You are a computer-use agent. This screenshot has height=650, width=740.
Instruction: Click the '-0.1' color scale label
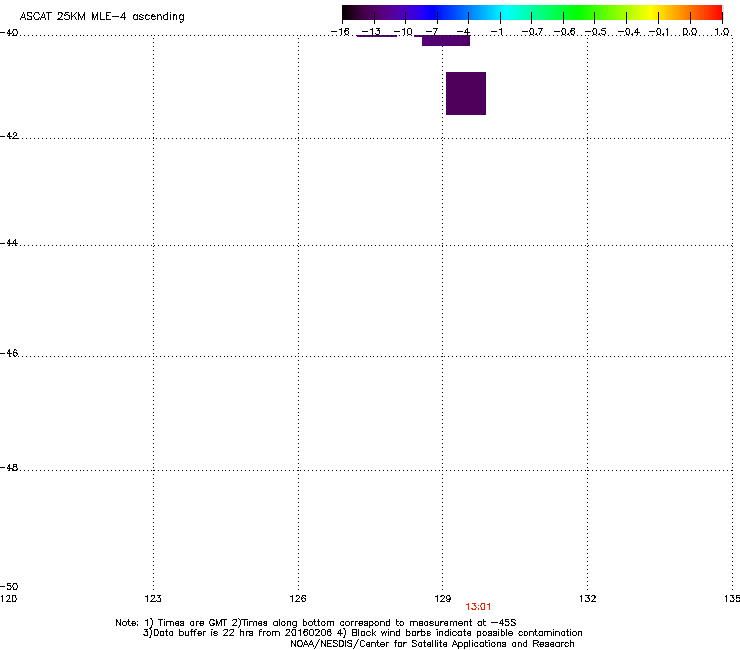coord(659,32)
